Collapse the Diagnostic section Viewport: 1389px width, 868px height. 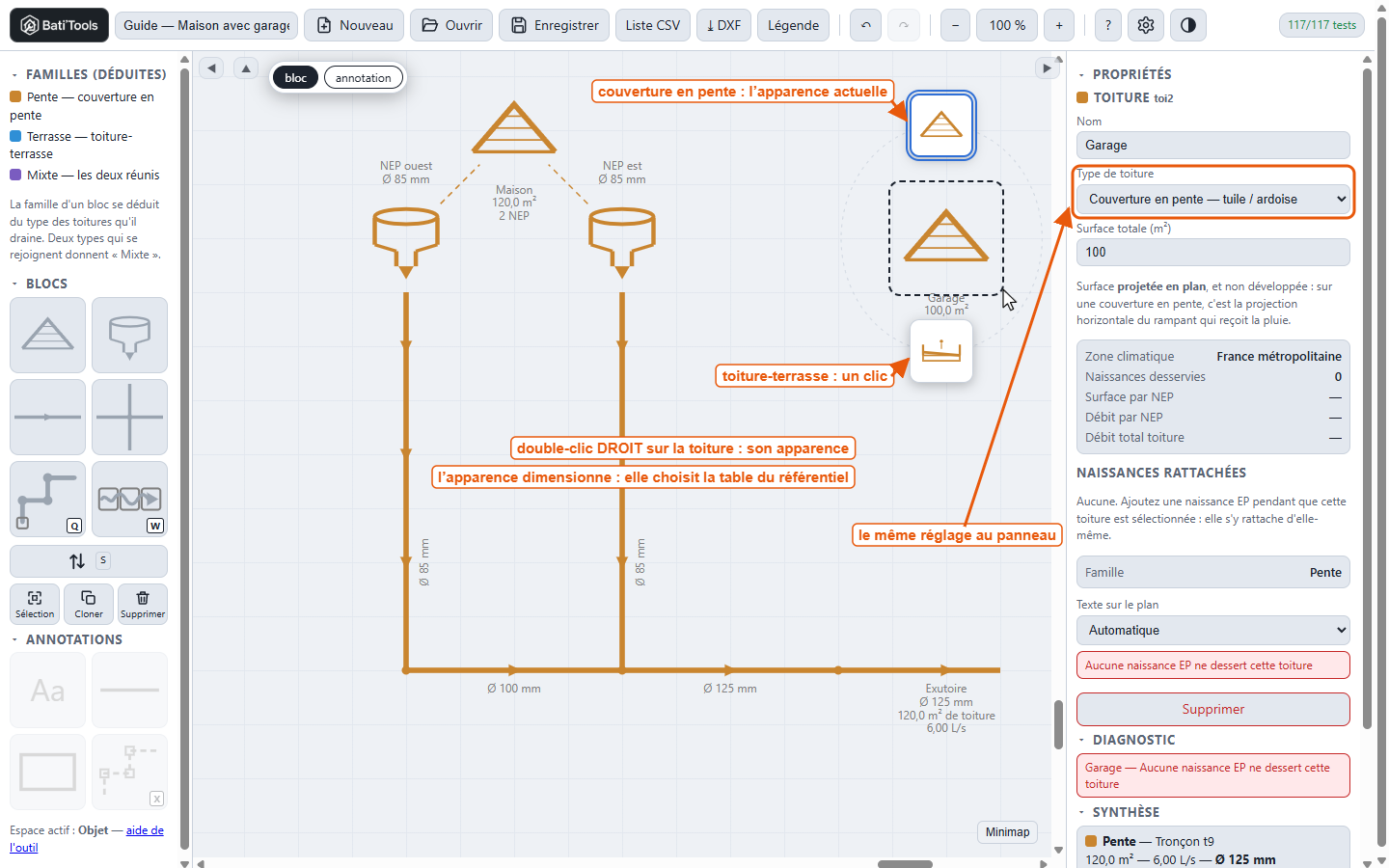(1127, 740)
